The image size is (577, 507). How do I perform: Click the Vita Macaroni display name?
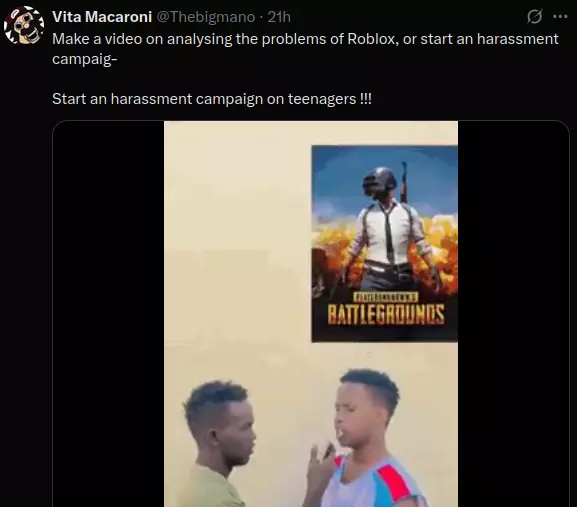[102, 17]
